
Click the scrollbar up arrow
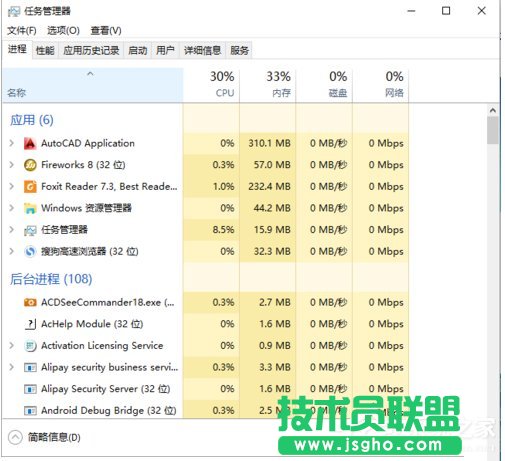pyautogui.click(x=493, y=110)
